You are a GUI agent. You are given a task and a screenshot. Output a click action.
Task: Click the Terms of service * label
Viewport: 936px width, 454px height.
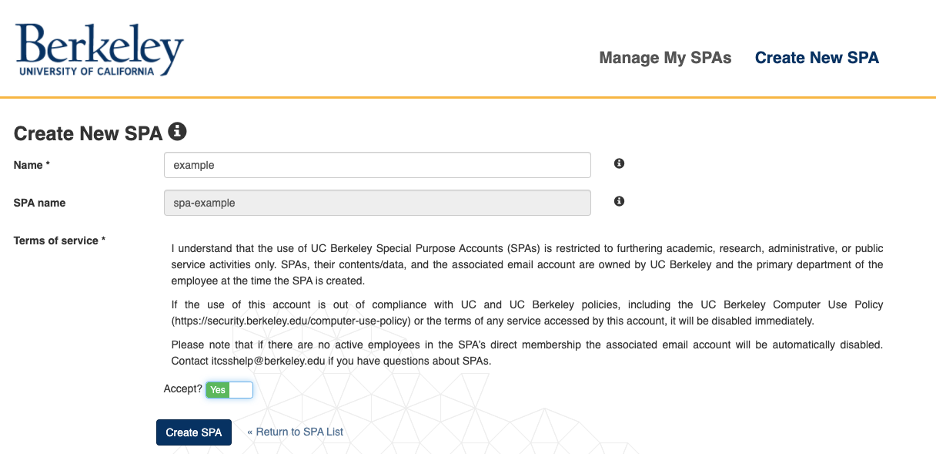(60, 240)
